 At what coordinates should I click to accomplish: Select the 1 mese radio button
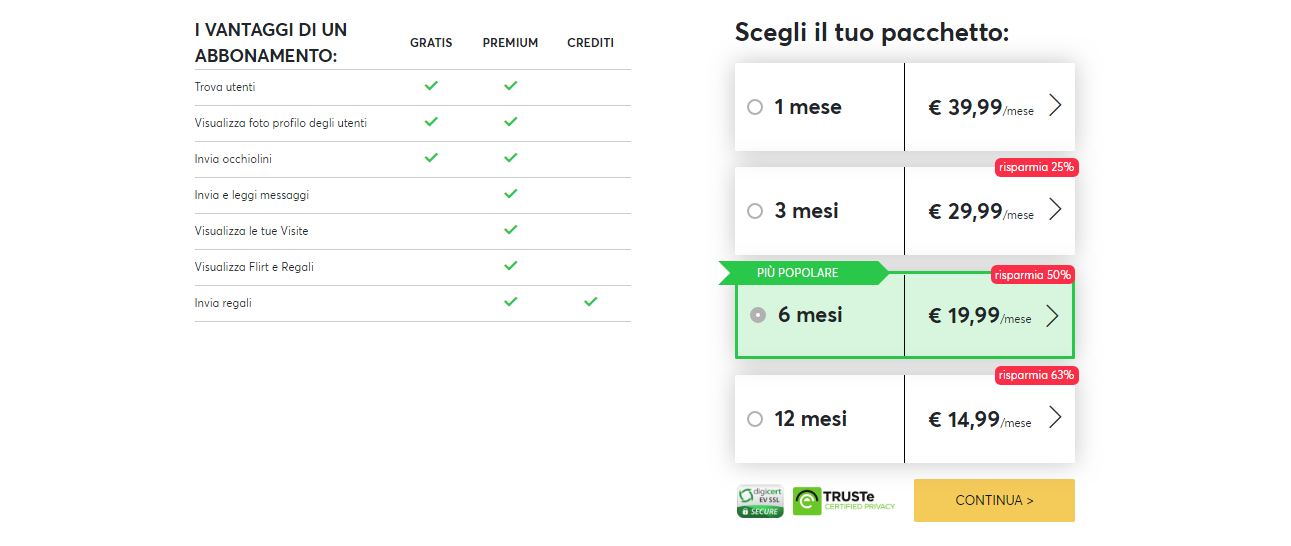click(755, 107)
